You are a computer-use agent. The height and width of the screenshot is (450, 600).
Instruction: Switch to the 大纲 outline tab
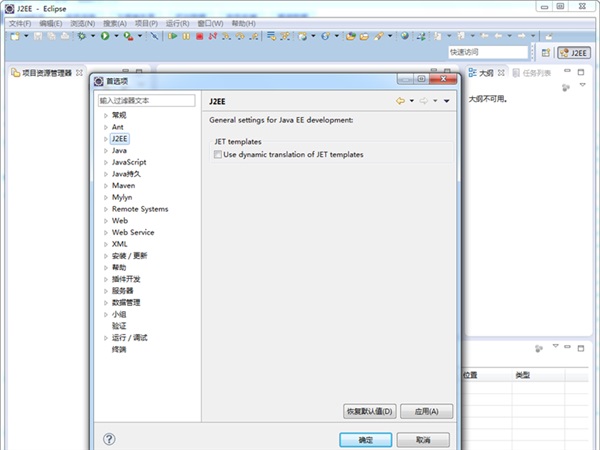coord(486,73)
